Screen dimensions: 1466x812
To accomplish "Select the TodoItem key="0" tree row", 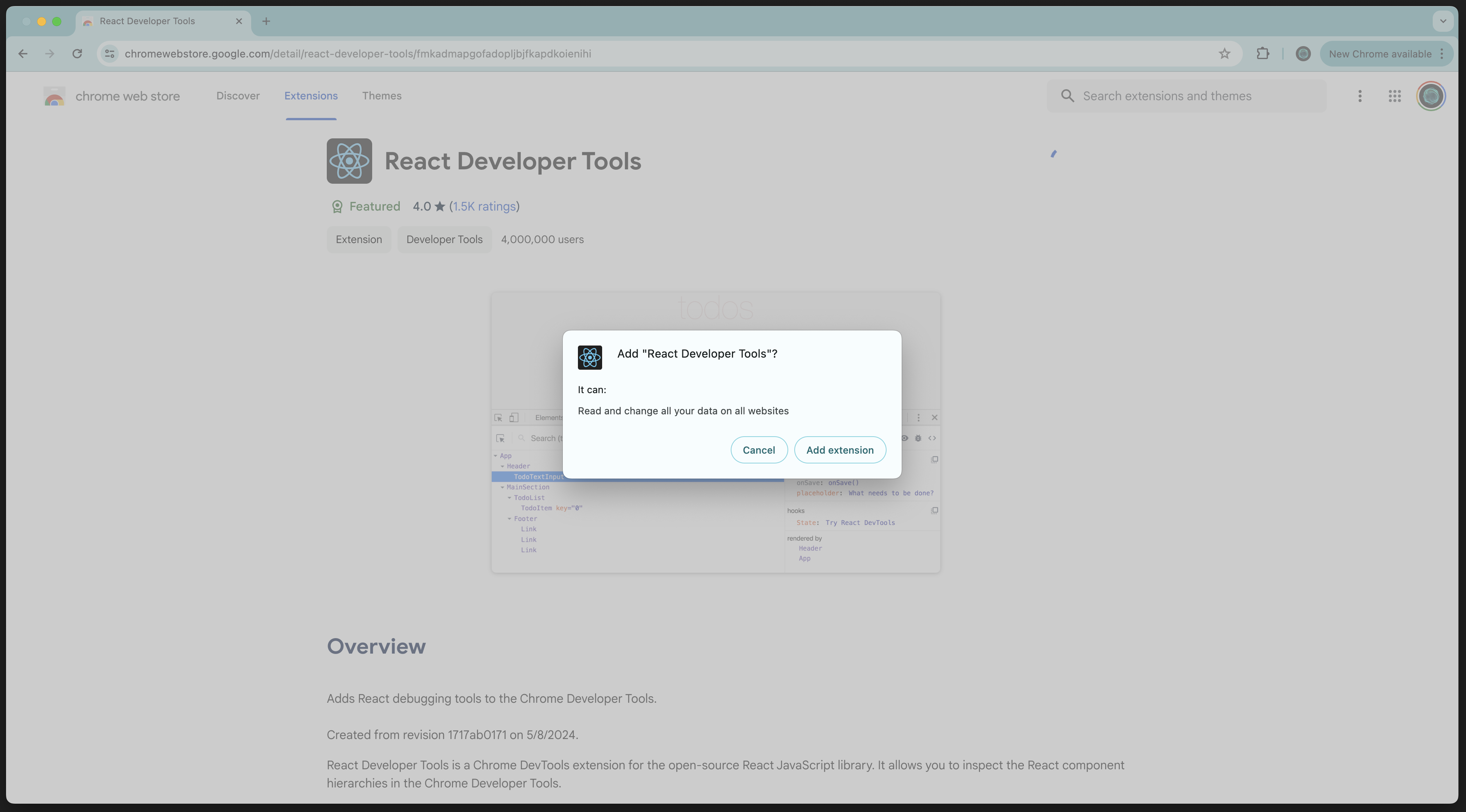I will [551, 508].
